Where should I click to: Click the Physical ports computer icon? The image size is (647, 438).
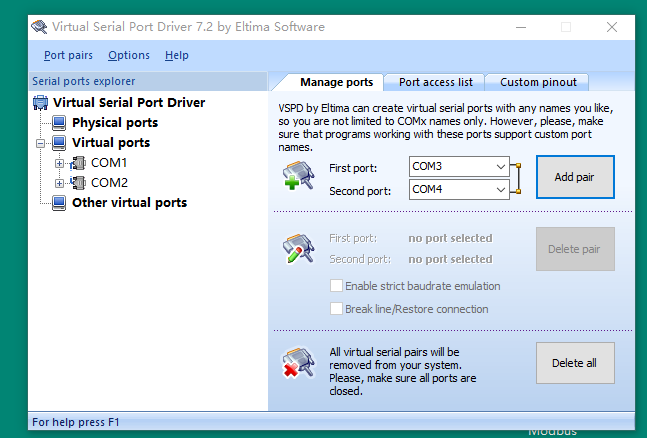click(59, 123)
